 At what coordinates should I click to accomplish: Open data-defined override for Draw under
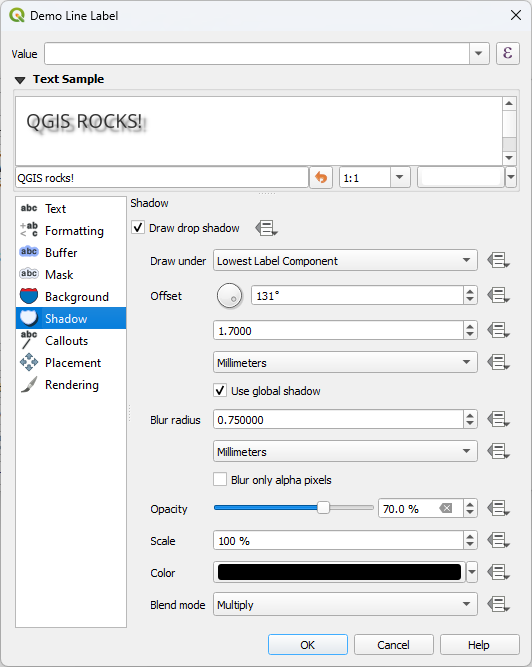(498, 260)
